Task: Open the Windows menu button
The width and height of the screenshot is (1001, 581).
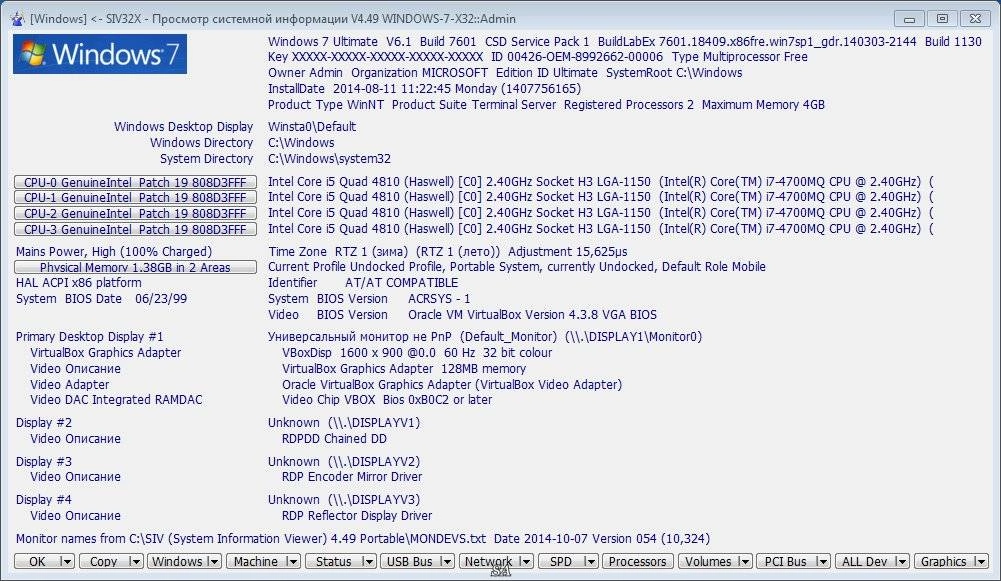Action: click(177, 561)
